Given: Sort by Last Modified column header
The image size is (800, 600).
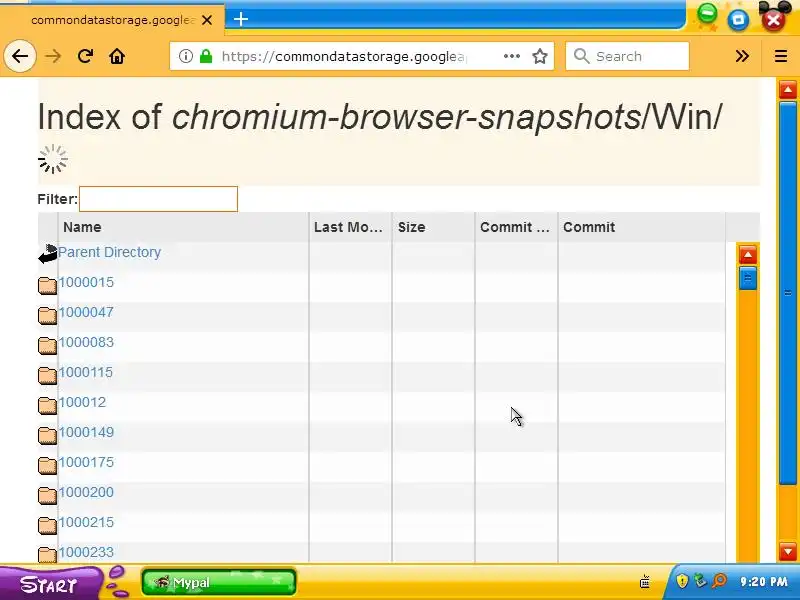Looking at the screenshot, I should coord(350,227).
